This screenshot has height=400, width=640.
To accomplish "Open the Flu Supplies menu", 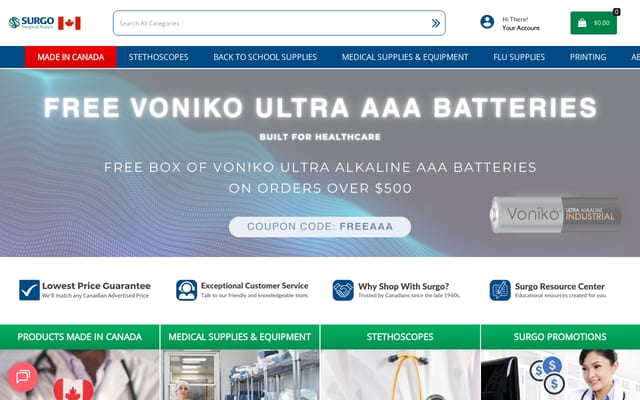I will [x=519, y=57].
